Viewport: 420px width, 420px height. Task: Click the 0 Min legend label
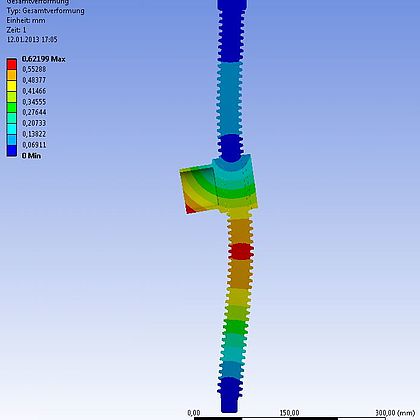pyautogui.click(x=31, y=156)
